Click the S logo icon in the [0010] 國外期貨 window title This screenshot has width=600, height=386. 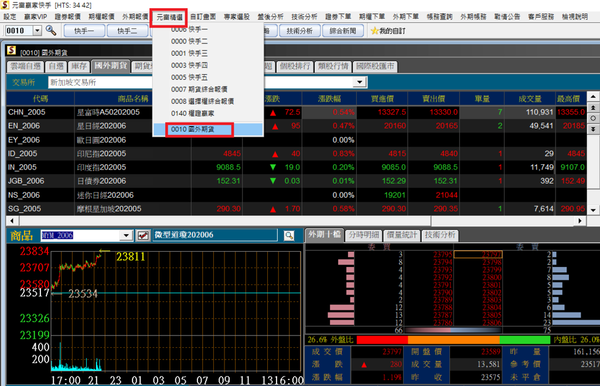(x=11, y=50)
